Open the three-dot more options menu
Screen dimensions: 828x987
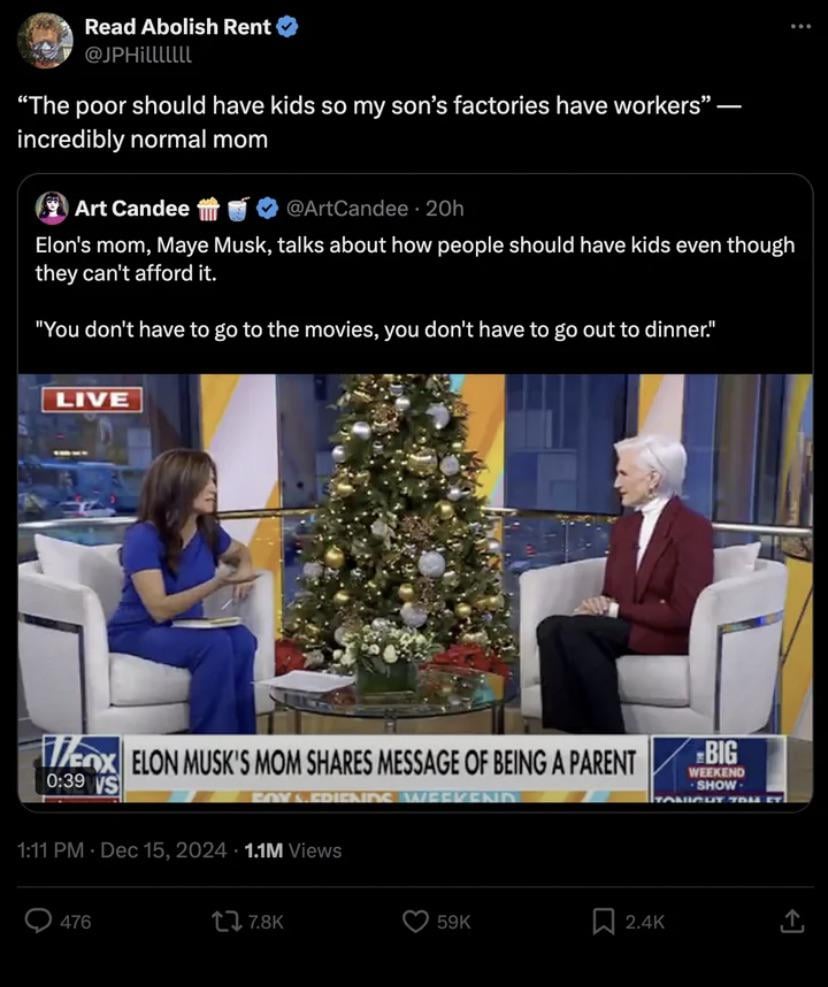click(x=800, y=26)
